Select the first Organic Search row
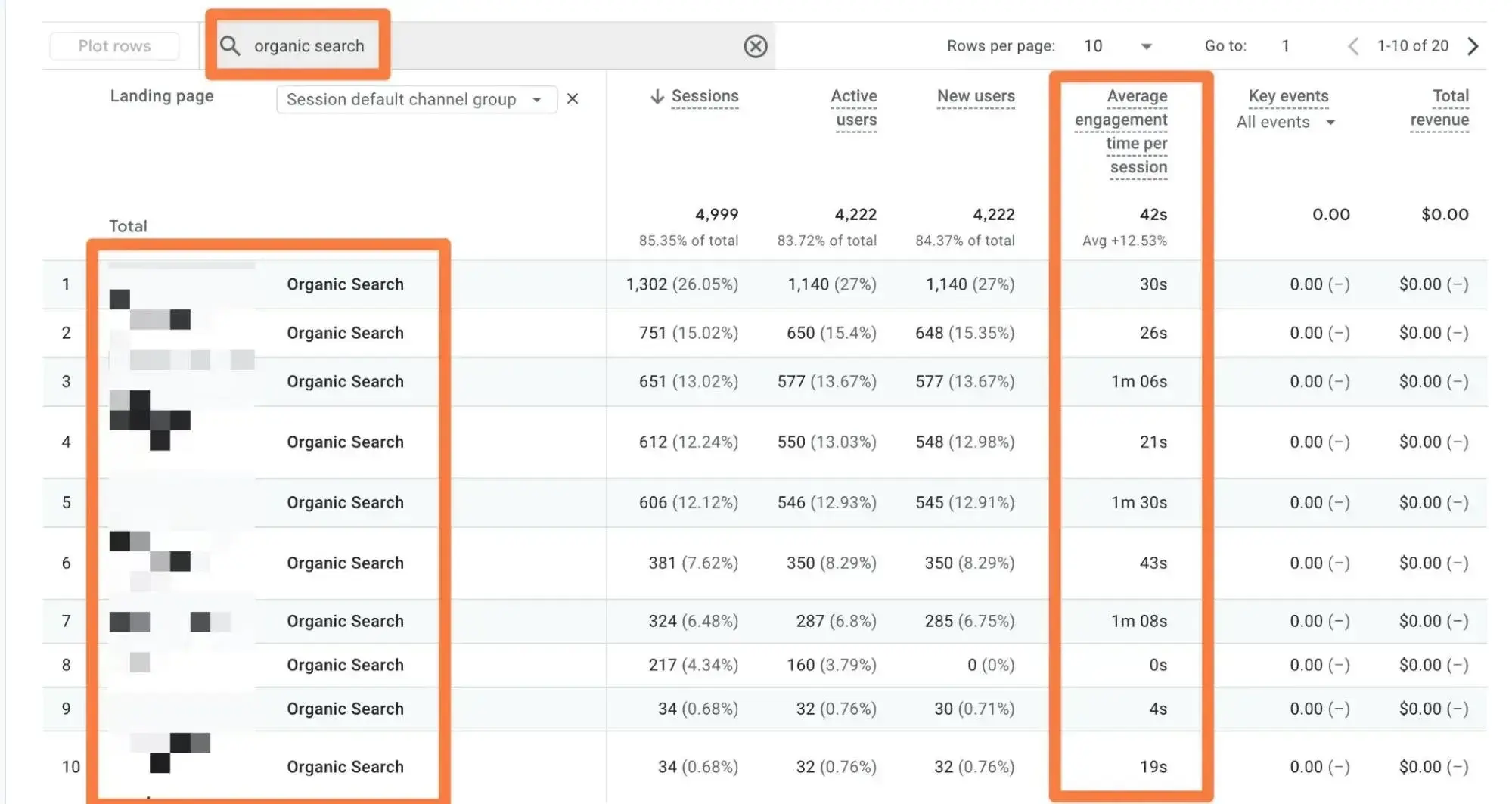The image size is (1512, 804). 345,284
